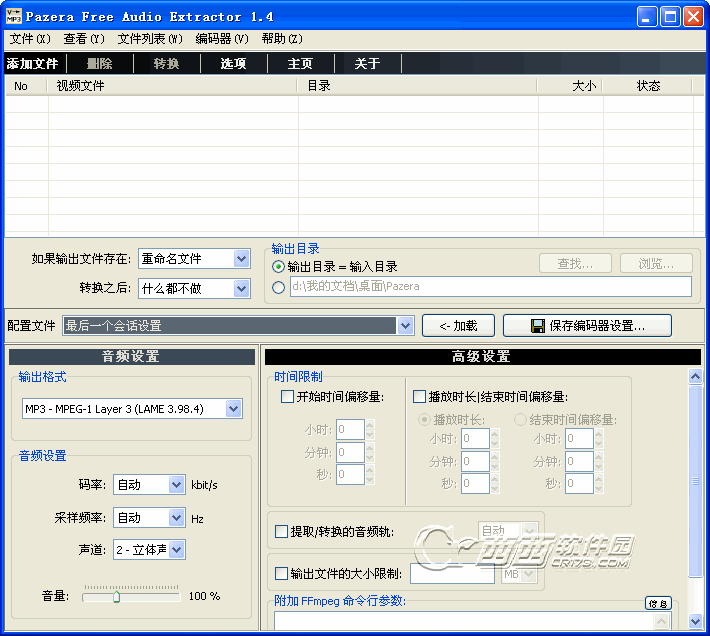Click the <- 加载 load button
710x636 pixels.
point(457,326)
